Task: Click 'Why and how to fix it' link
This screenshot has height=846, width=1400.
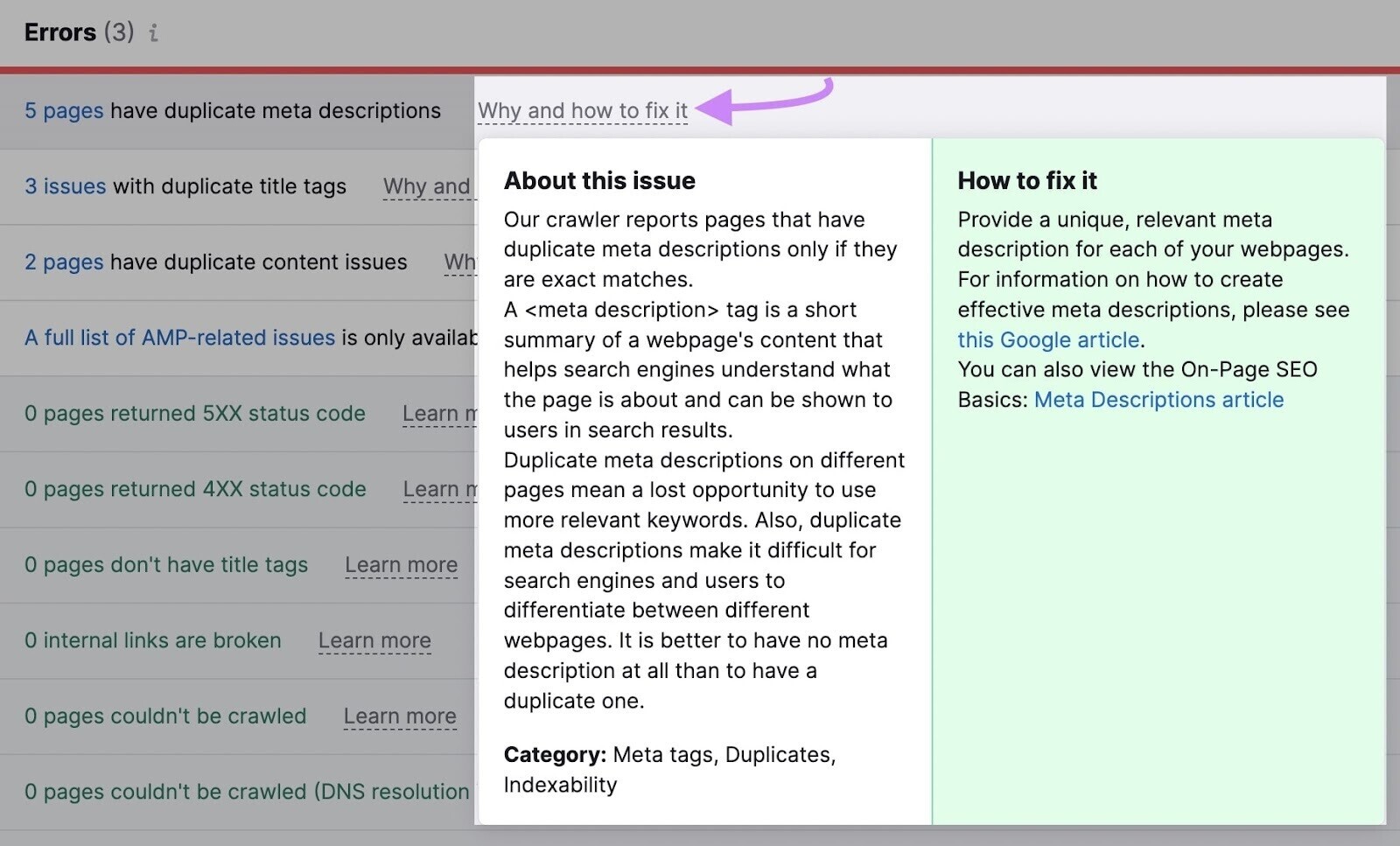Action: click(583, 111)
